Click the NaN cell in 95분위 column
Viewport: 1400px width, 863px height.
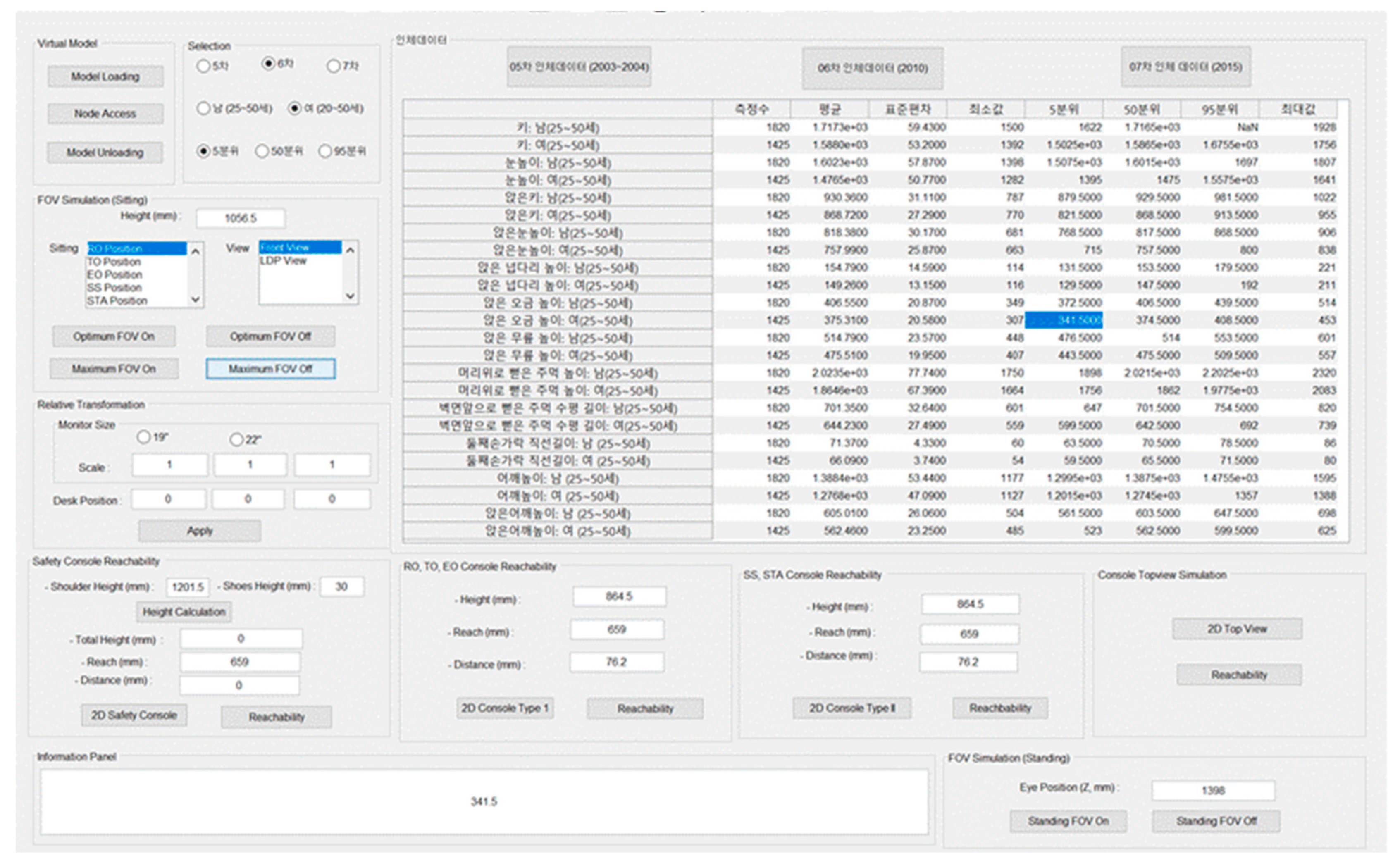click(1220, 127)
